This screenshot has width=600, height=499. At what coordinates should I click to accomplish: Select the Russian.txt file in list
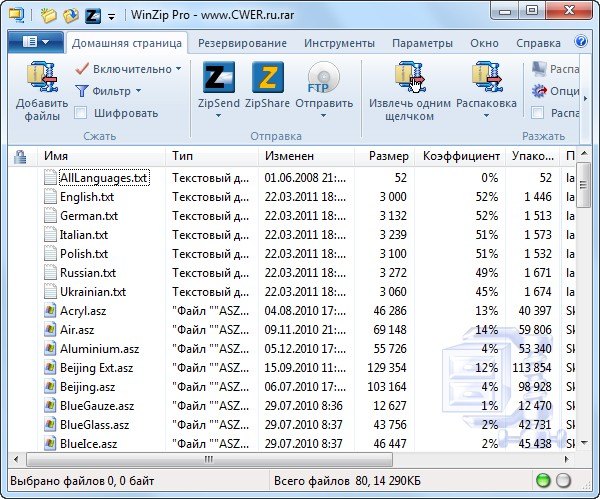(x=87, y=272)
